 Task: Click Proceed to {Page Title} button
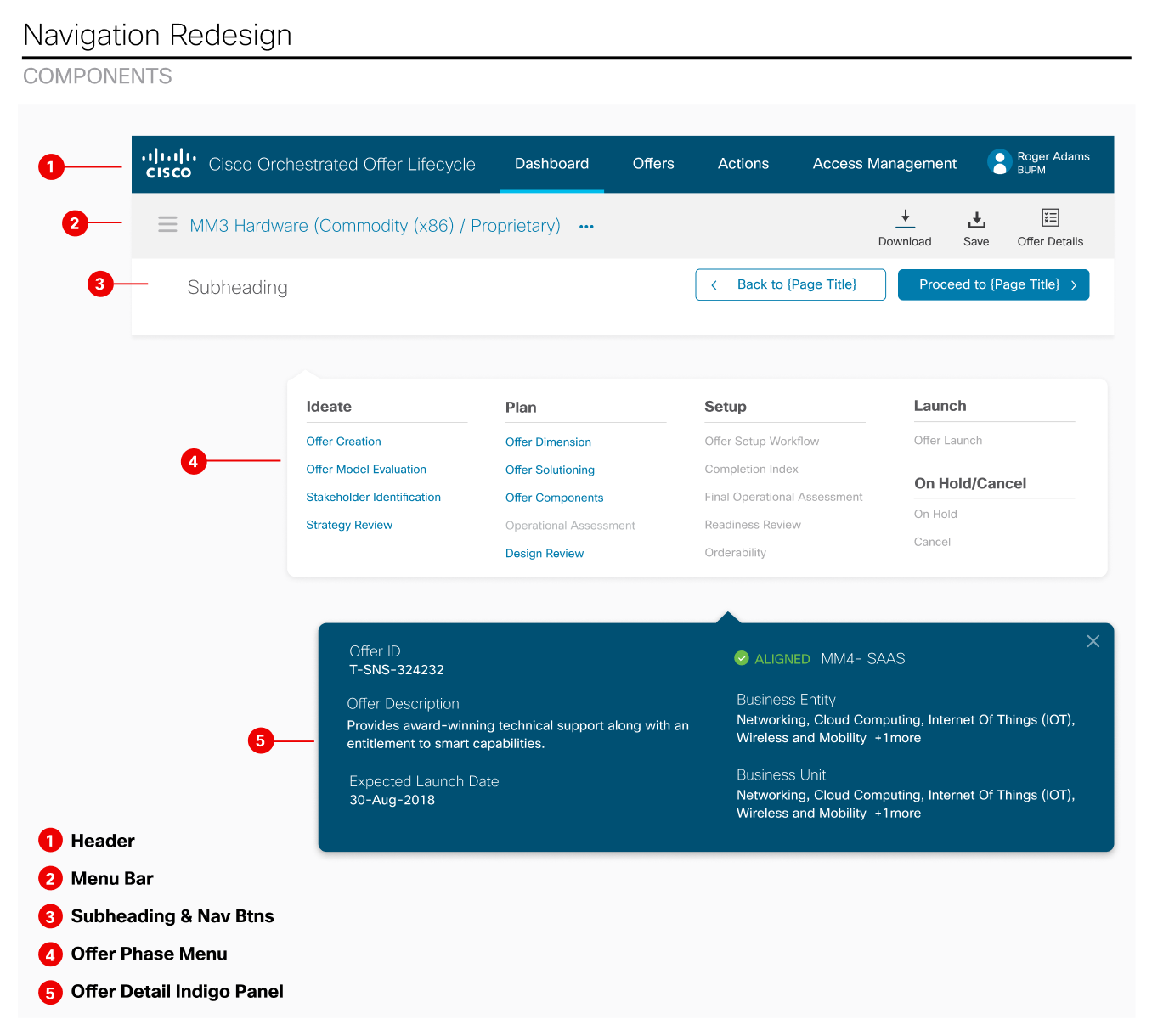pyautogui.click(x=993, y=285)
